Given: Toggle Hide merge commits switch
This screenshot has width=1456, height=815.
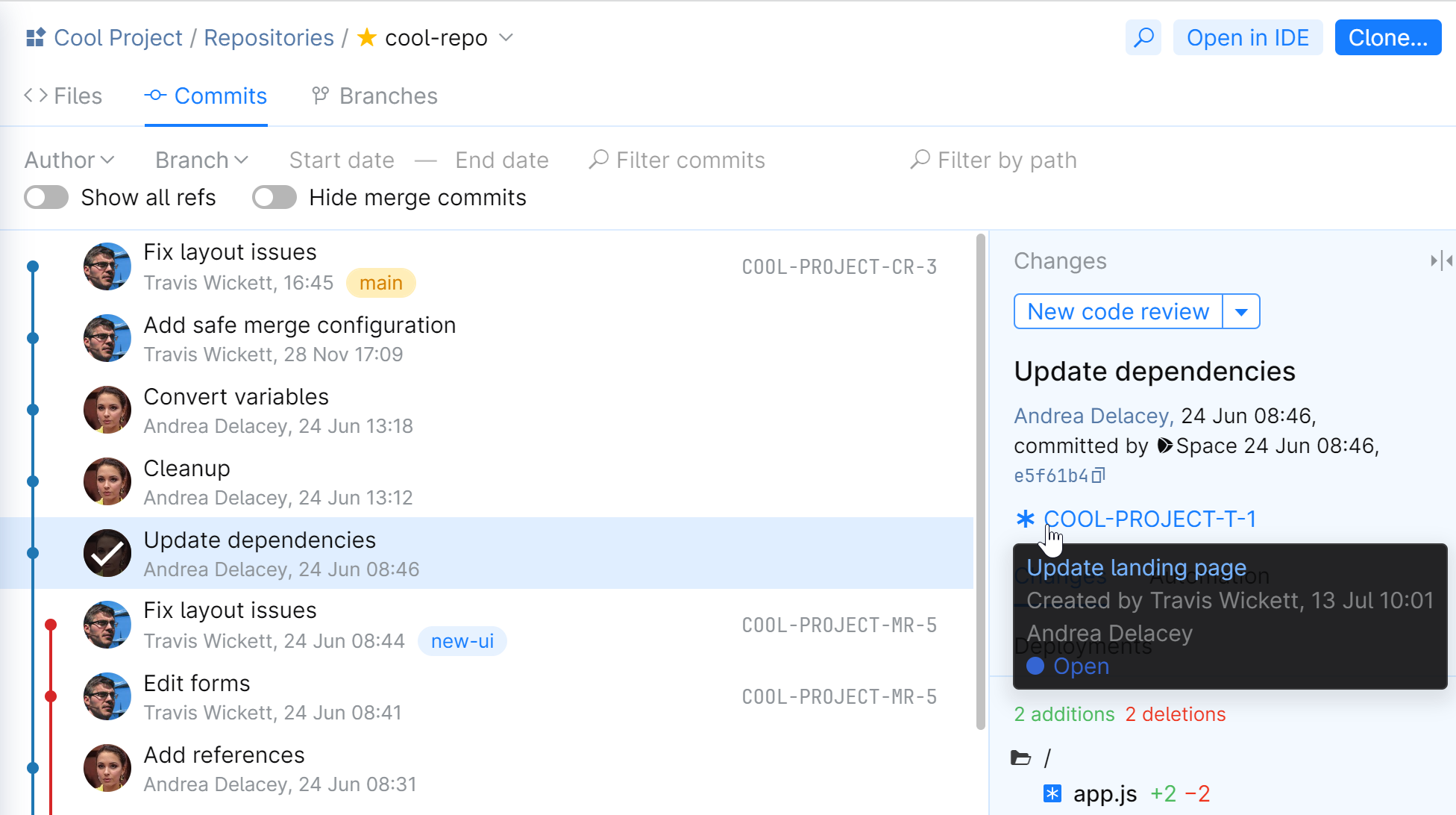Looking at the screenshot, I should 274,197.
